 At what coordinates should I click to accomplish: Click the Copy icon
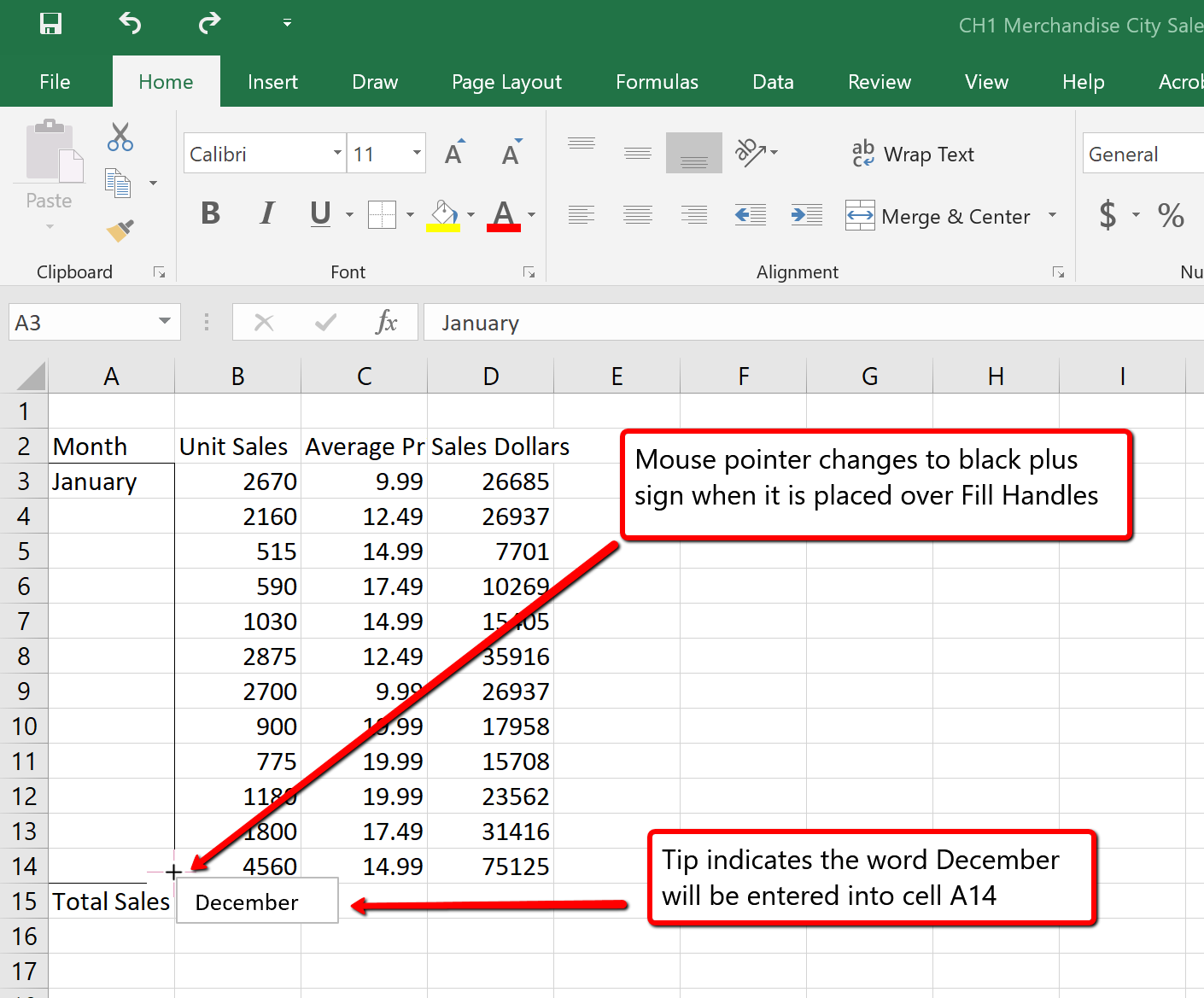117,183
